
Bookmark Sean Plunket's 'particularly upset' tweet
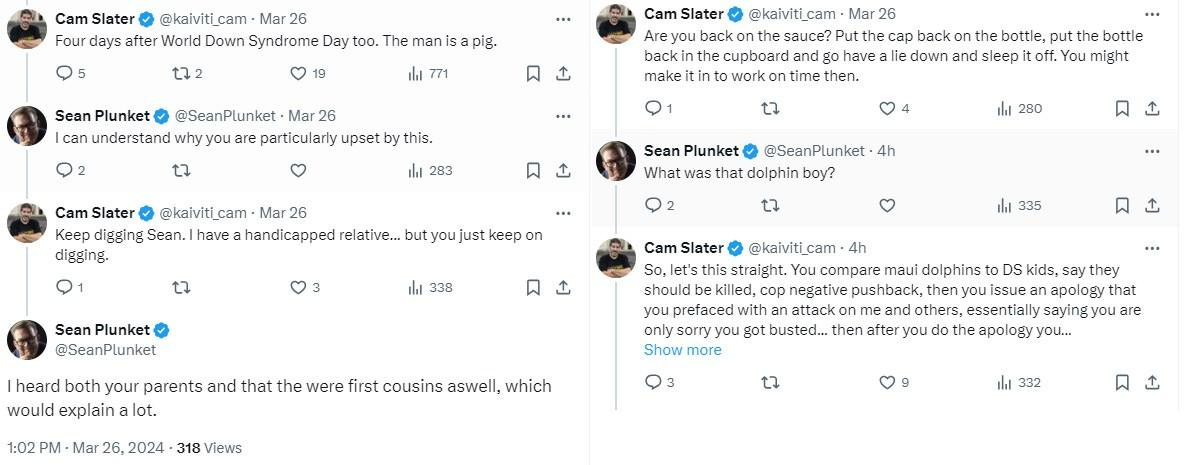533,170
